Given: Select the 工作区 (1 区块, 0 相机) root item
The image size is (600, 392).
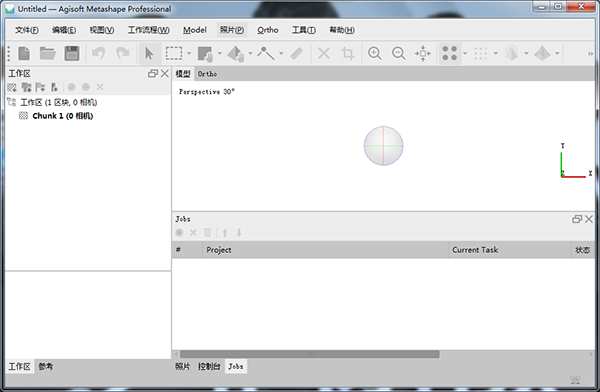Looking at the screenshot, I should [59, 102].
